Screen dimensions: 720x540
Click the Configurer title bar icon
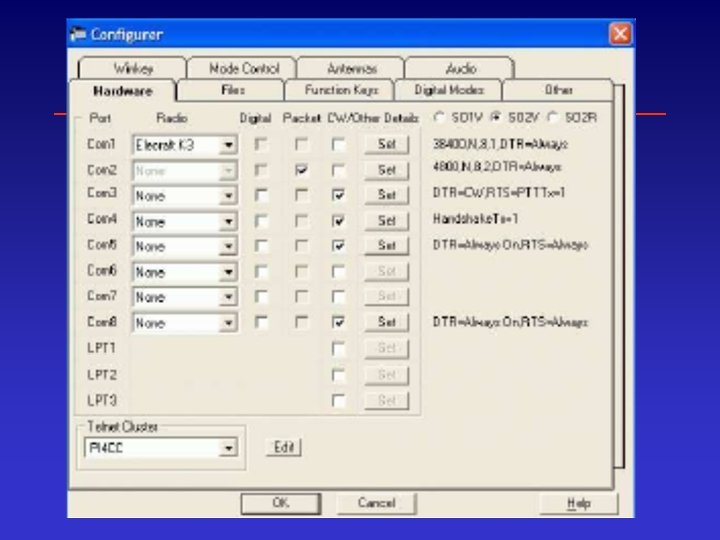(x=78, y=34)
